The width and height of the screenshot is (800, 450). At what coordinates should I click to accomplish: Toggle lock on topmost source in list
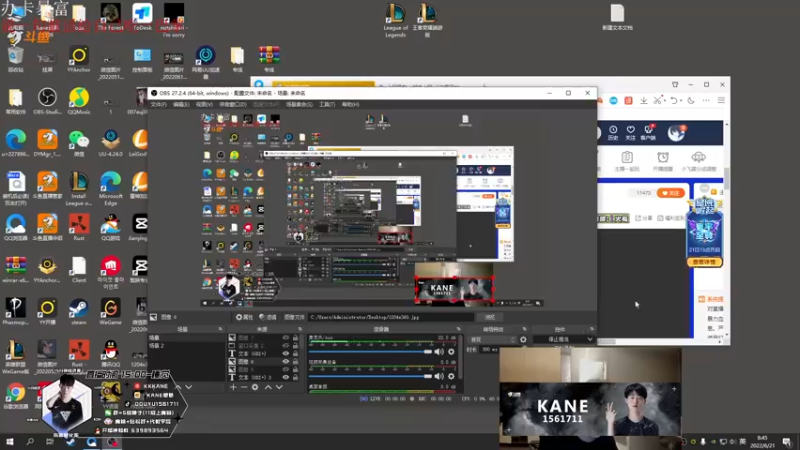(x=295, y=338)
